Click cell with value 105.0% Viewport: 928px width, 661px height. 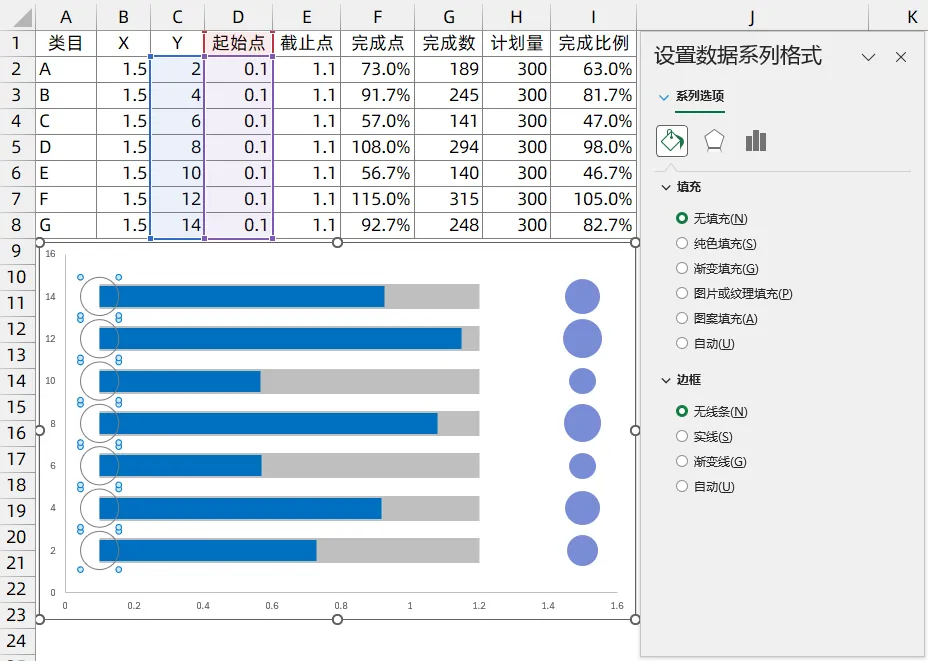point(594,199)
